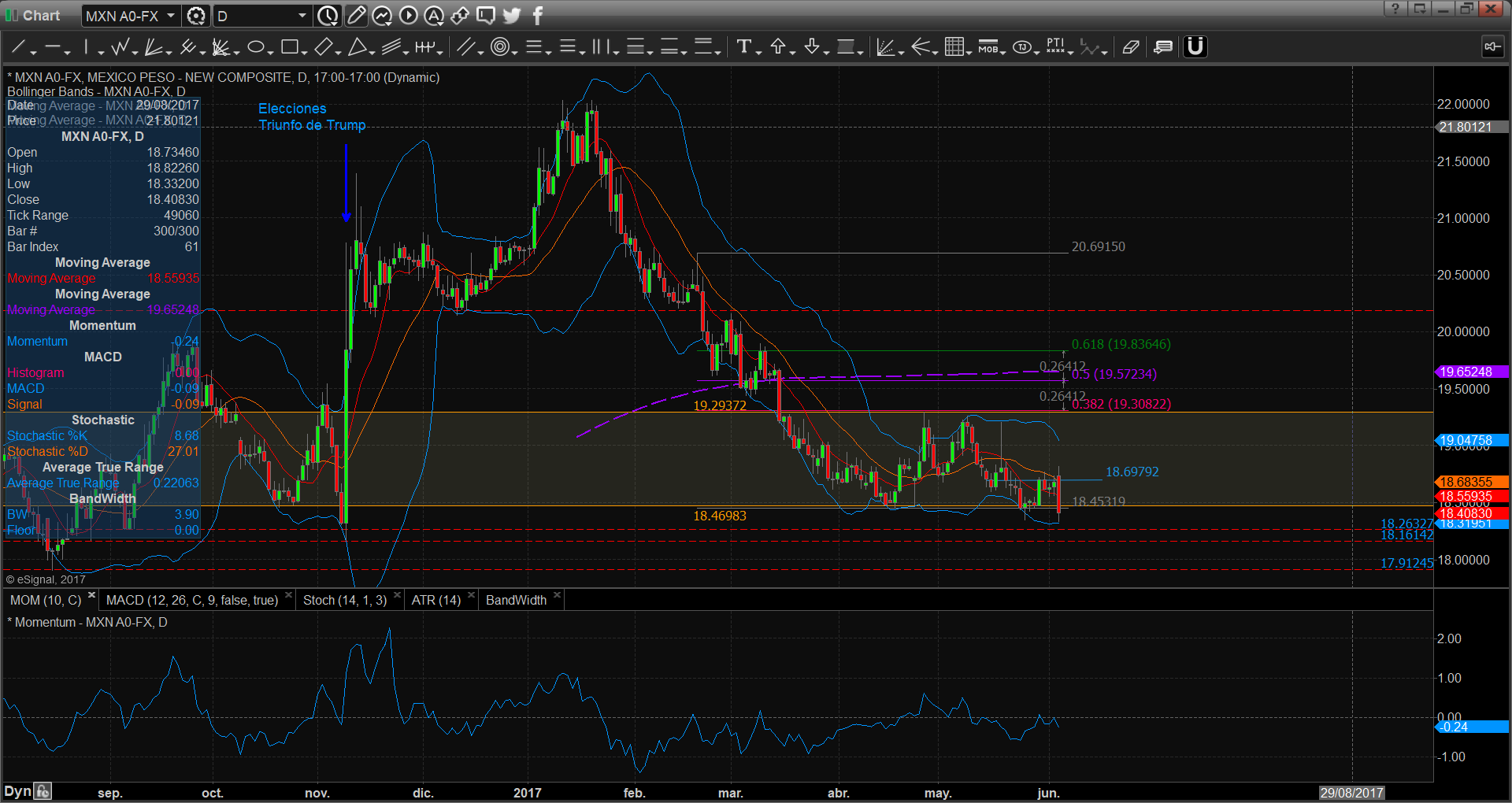The image size is (1512, 803).
Task: Expand the grid table tool dropdown
Action: [969, 52]
